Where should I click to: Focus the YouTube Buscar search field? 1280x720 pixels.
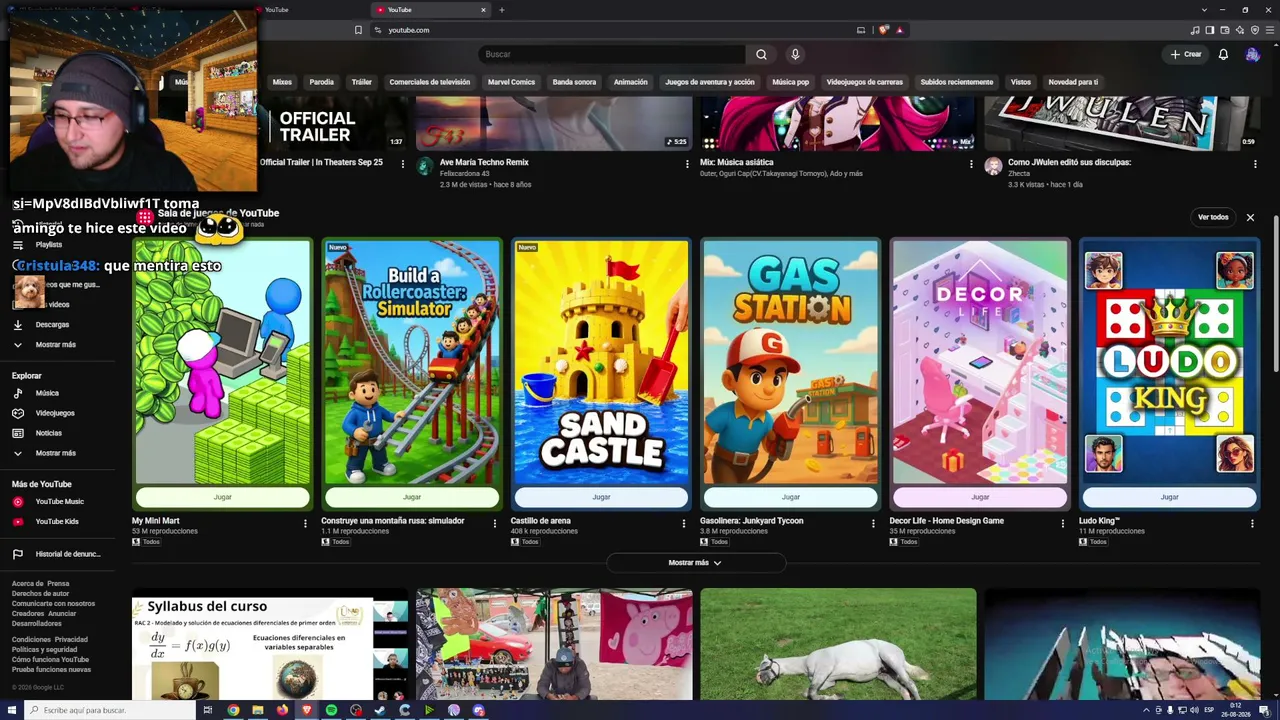[612, 54]
